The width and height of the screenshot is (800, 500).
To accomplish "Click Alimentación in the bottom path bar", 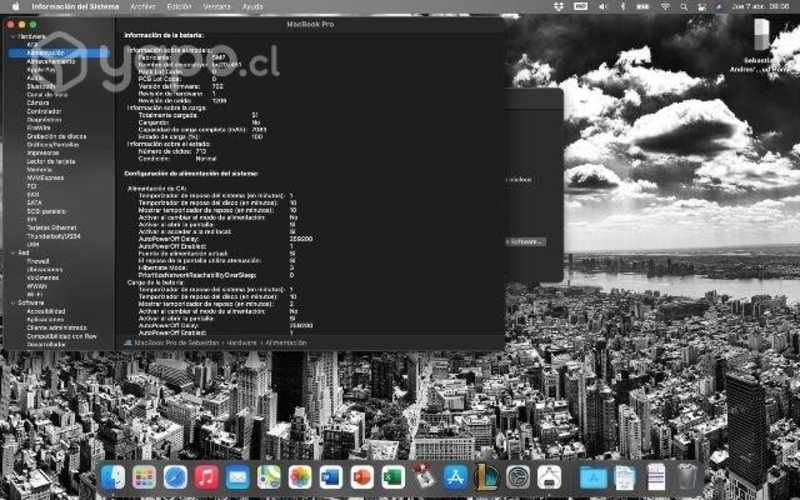I will coord(286,343).
